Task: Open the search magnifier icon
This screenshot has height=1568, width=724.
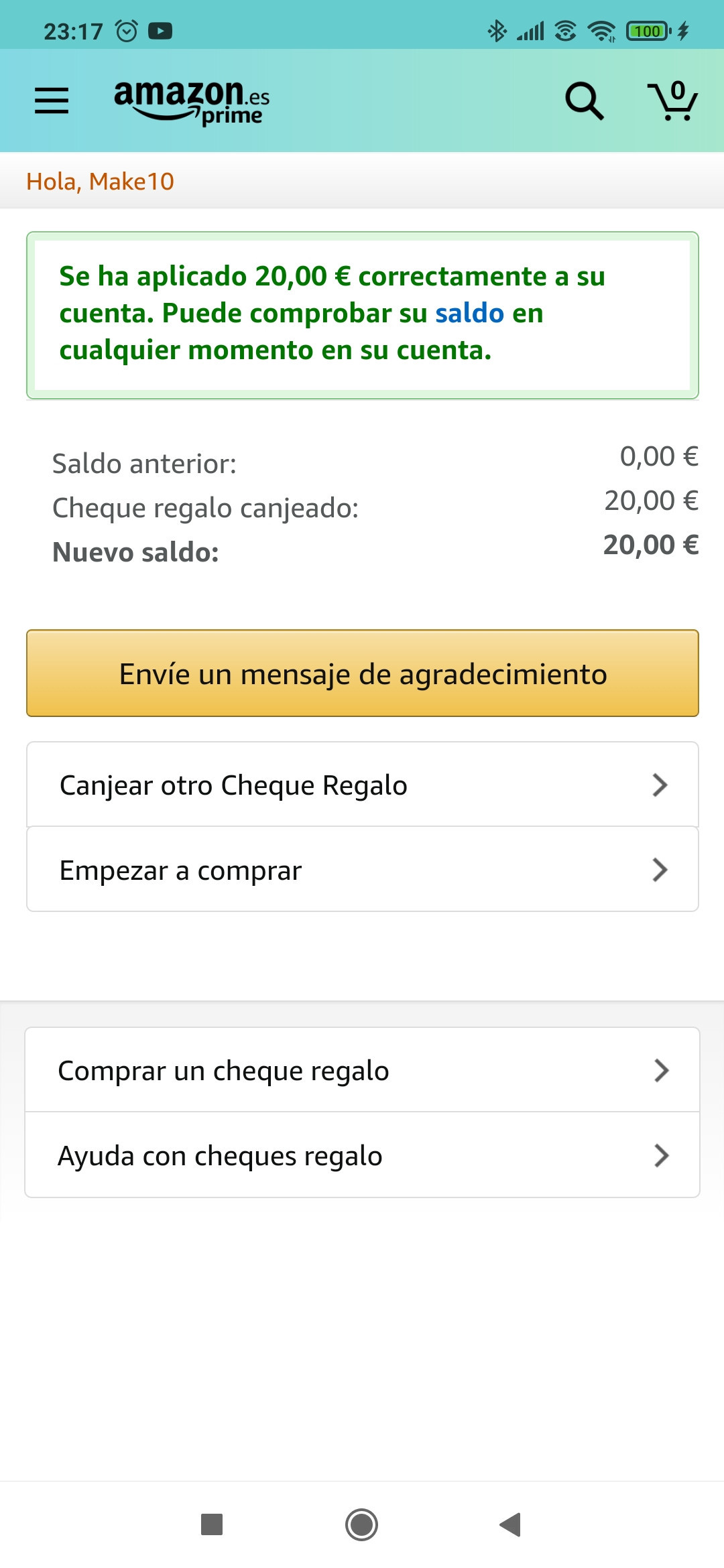Action: point(584,101)
